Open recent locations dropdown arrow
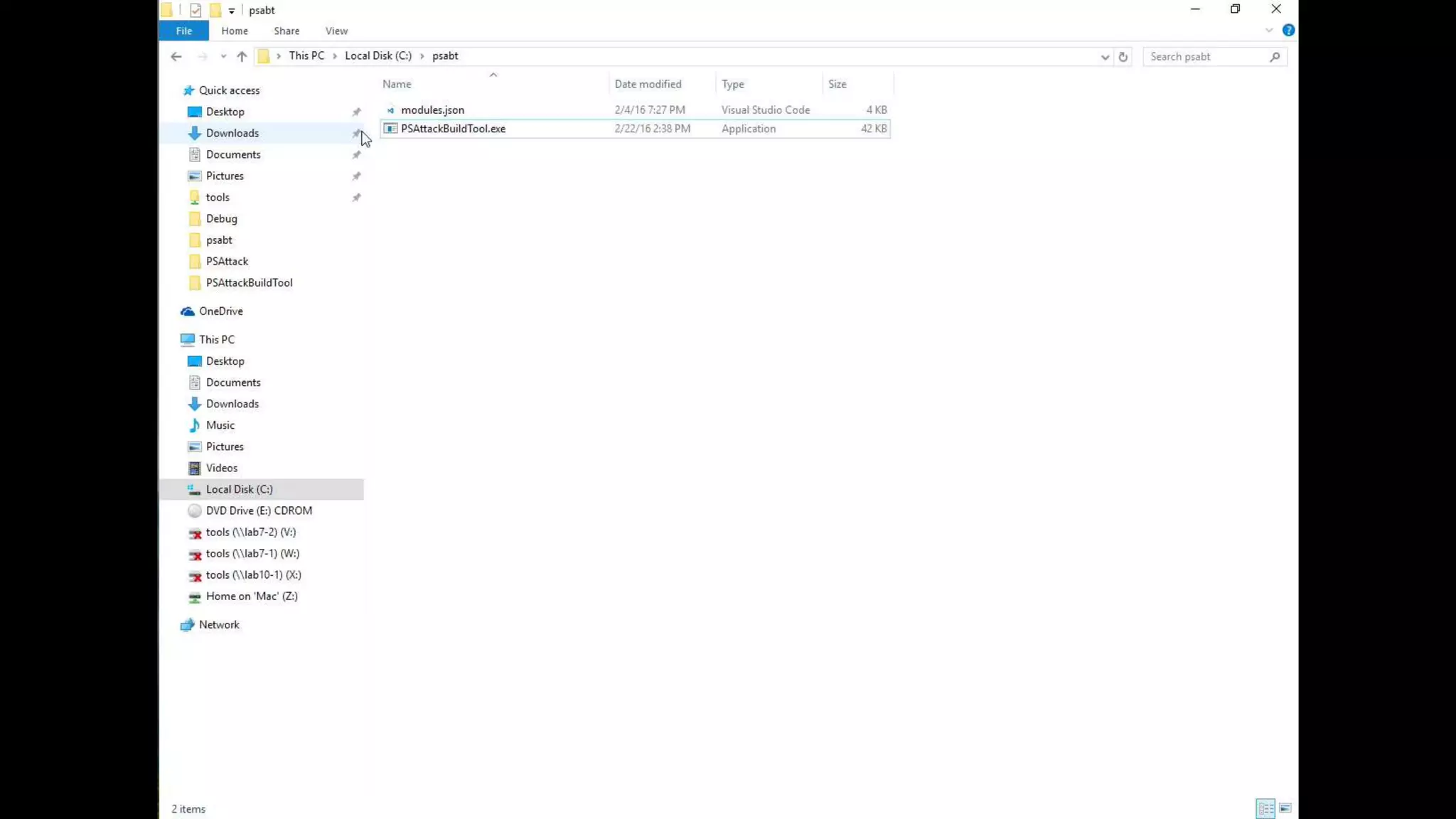The width and height of the screenshot is (1456, 819). coord(223,56)
